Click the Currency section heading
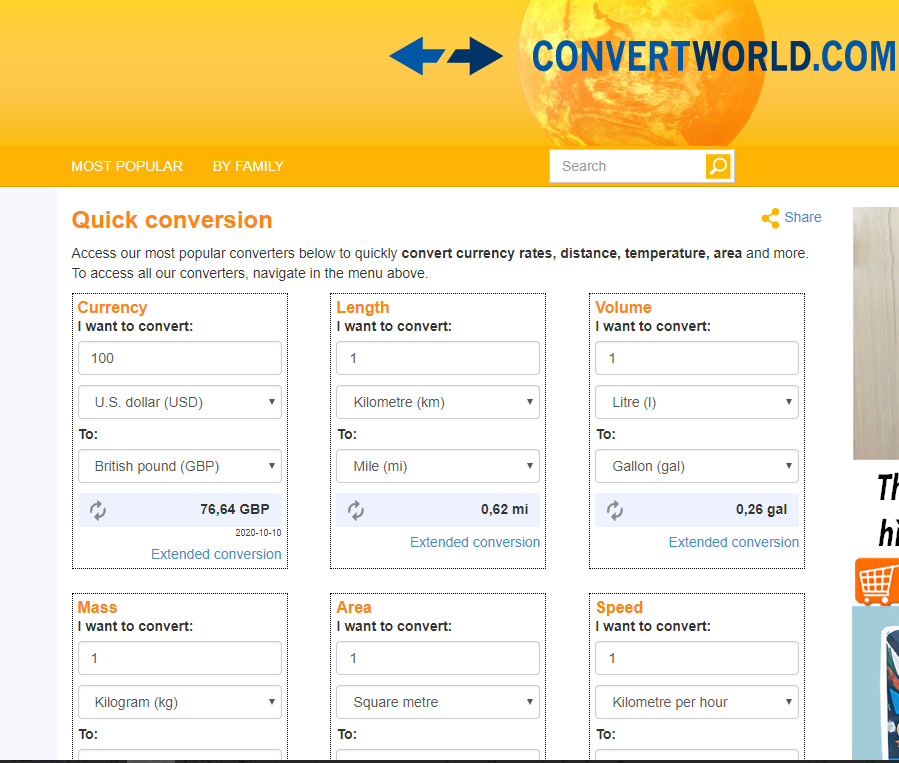 [x=112, y=307]
